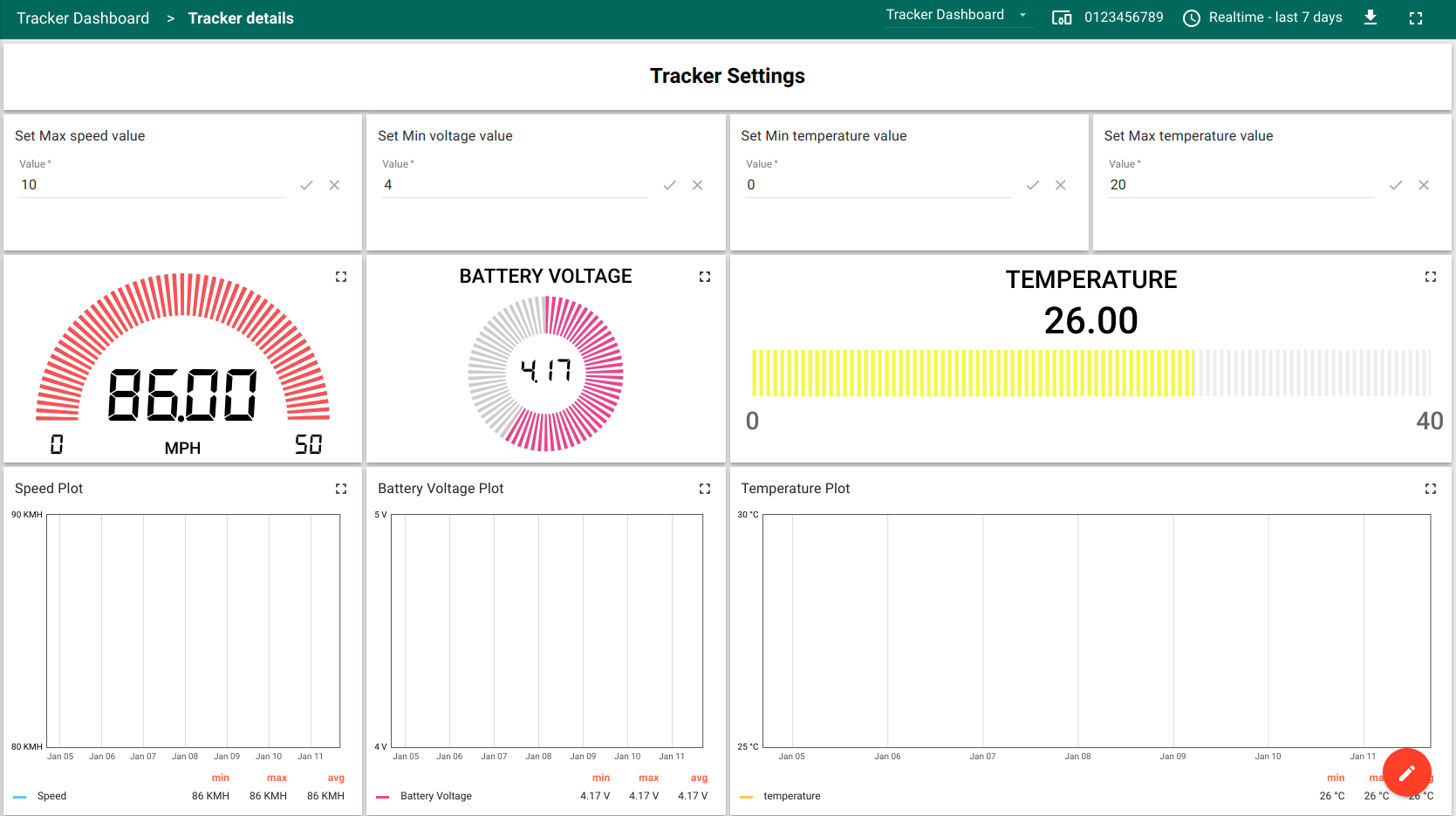This screenshot has width=1456, height=816.
Task: Toggle Battery Voltage series in legend
Action: click(435, 796)
